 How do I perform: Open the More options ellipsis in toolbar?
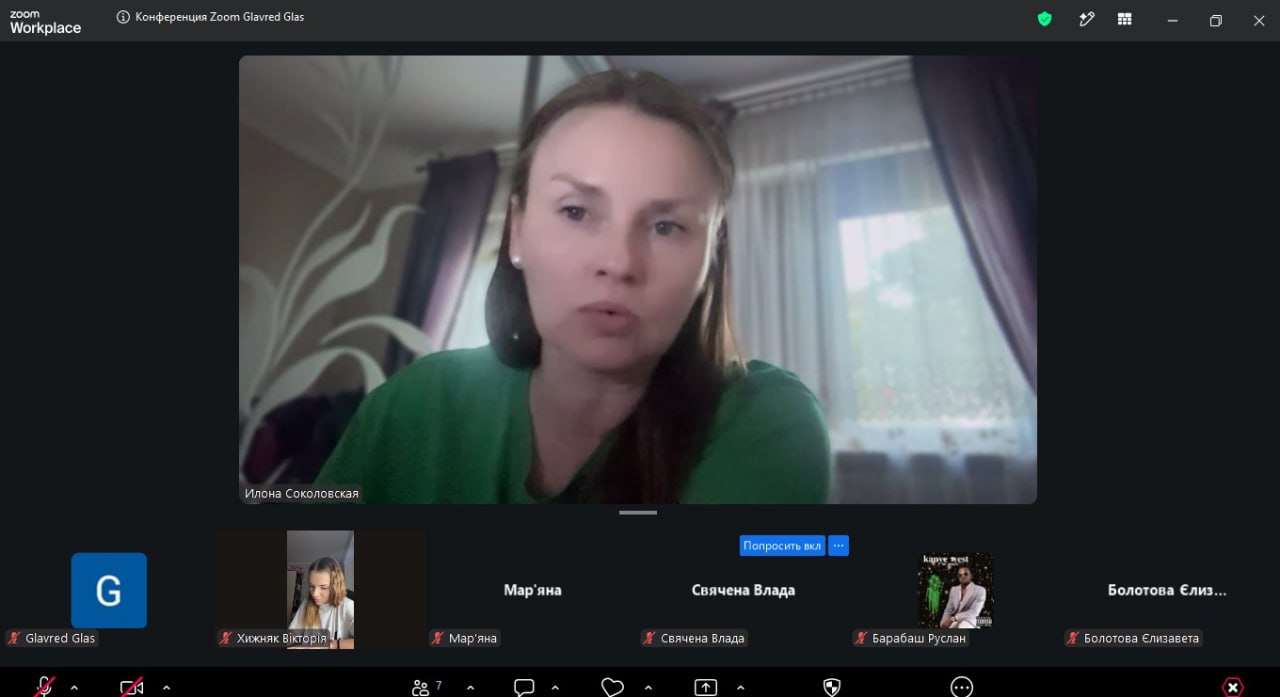pos(961,687)
